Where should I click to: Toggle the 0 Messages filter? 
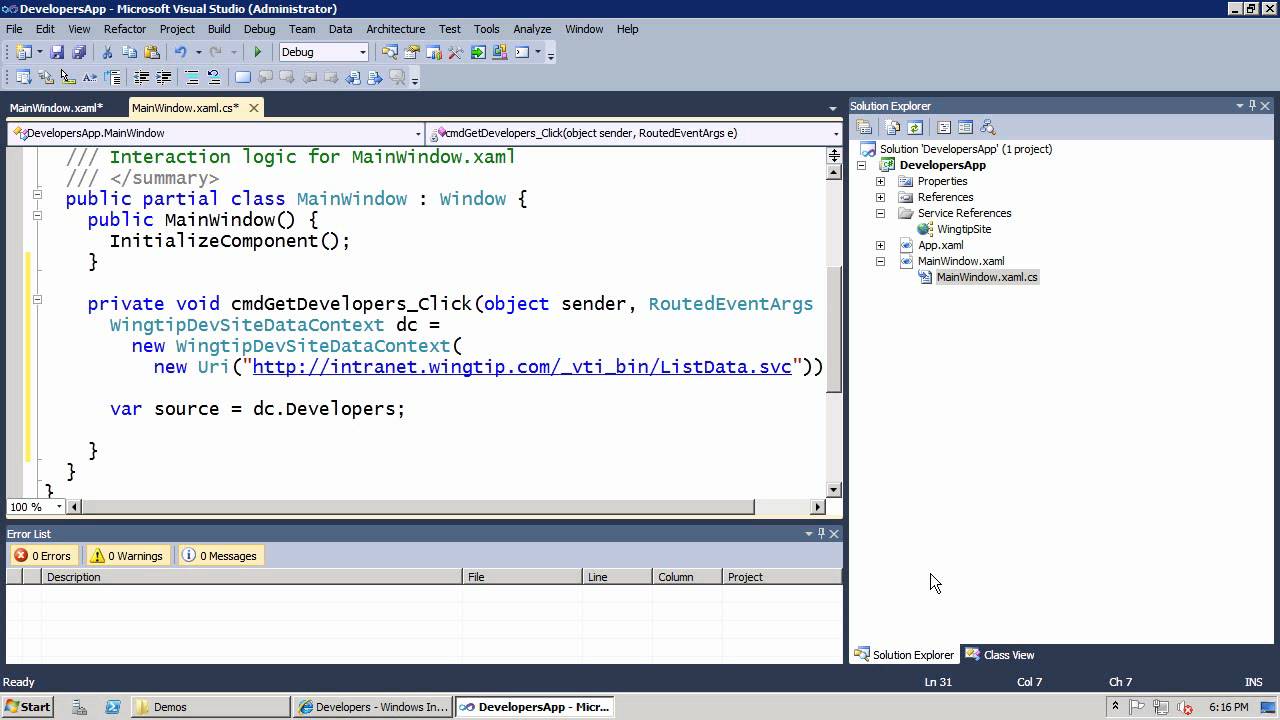pyautogui.click(x=219, y=556)
